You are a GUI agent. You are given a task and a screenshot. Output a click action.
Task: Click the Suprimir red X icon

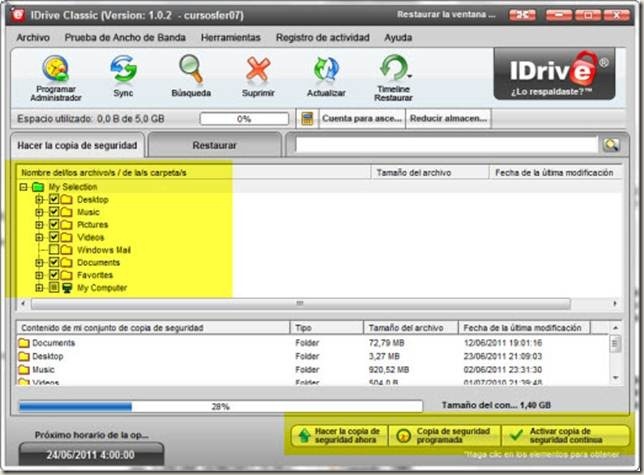click(258, 69)
